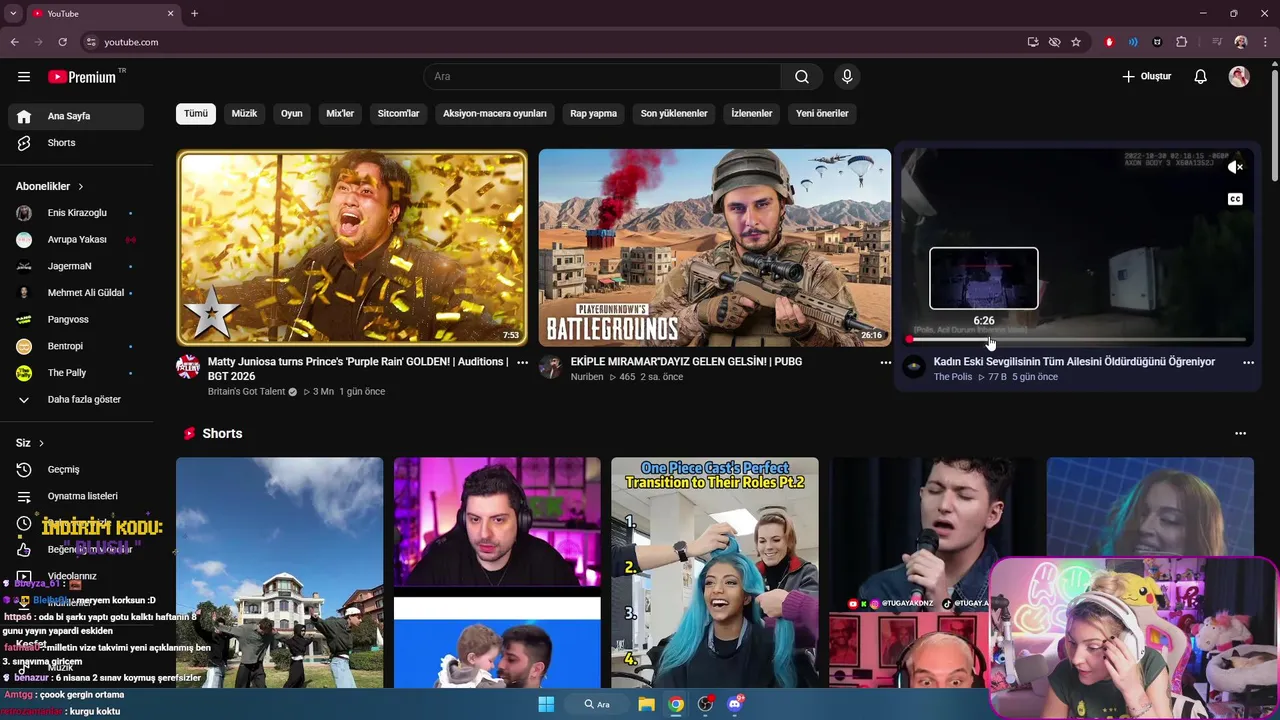Open Shorts from the sidebar
Screen dimensions: 1280x720
[76, 143]
